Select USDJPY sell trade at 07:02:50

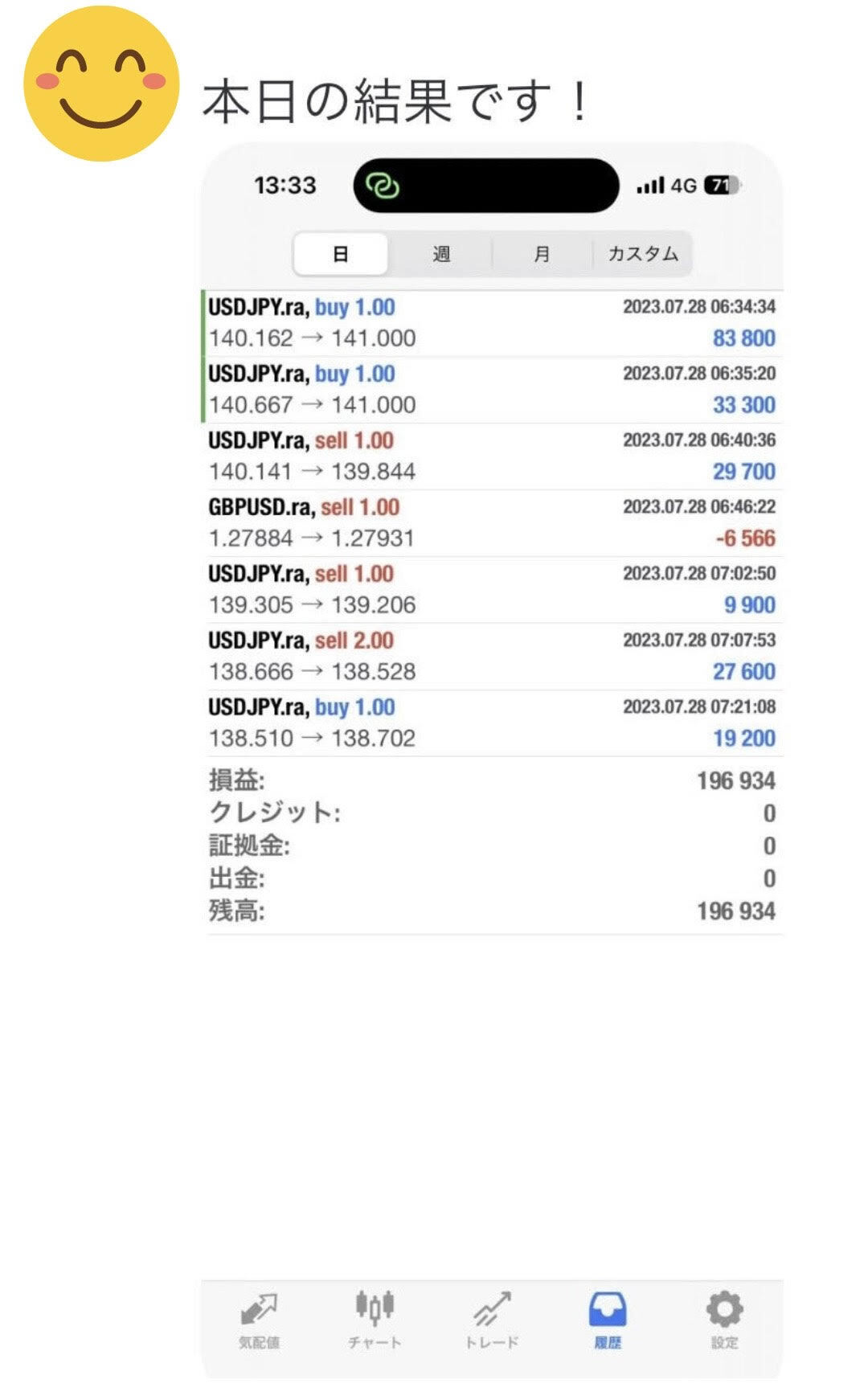click(x=492, y=590)
